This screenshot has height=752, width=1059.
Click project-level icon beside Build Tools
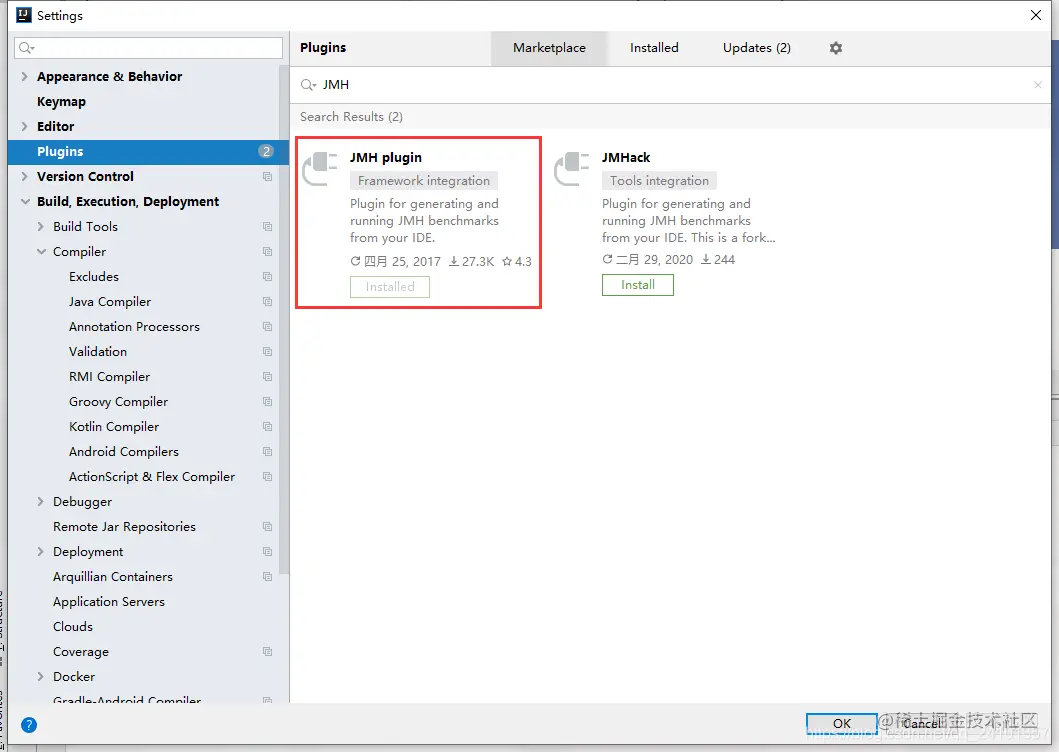267,226
